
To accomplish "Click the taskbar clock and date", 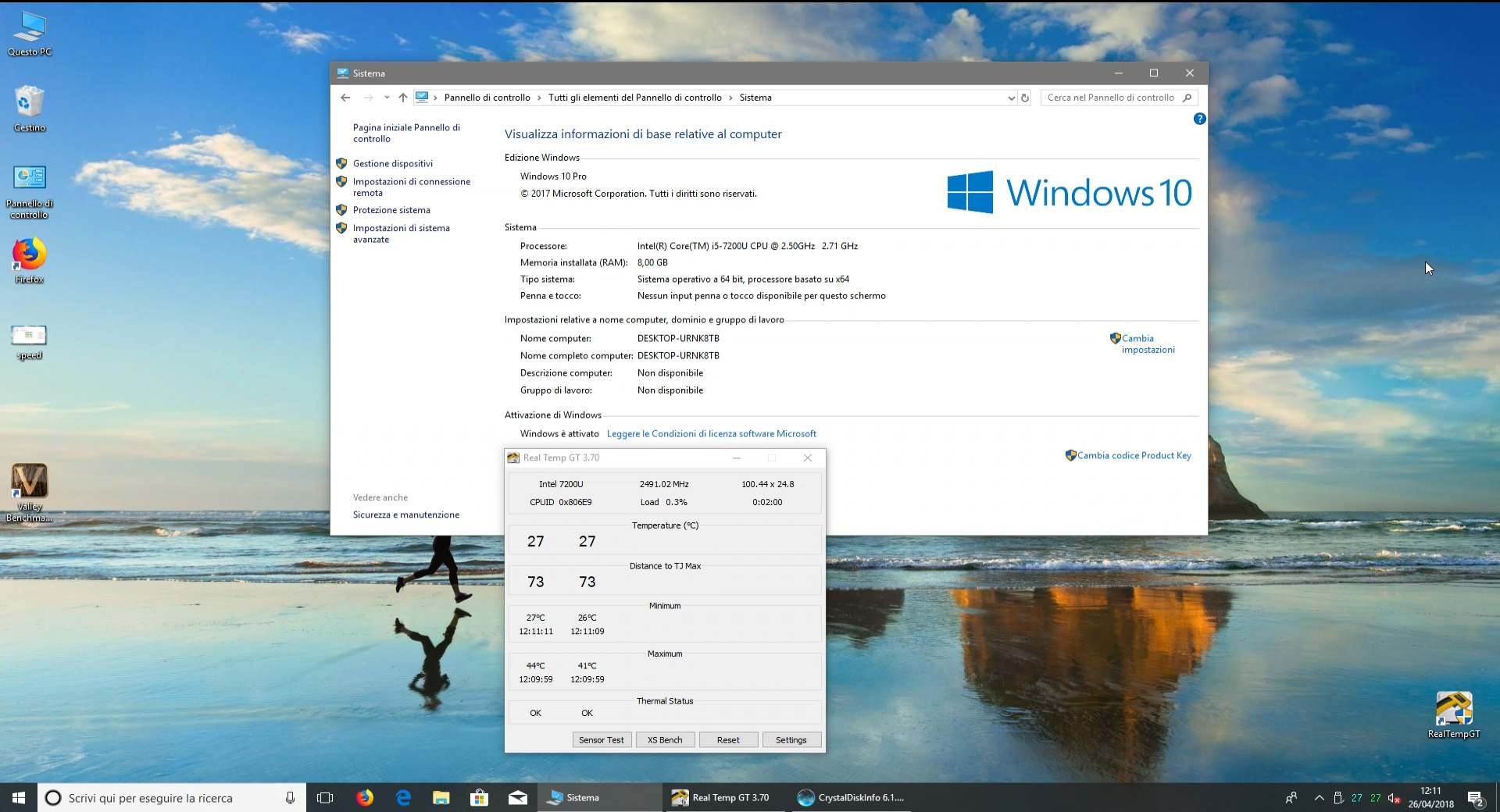I will pyautogui.click(x=1430, y=797).
